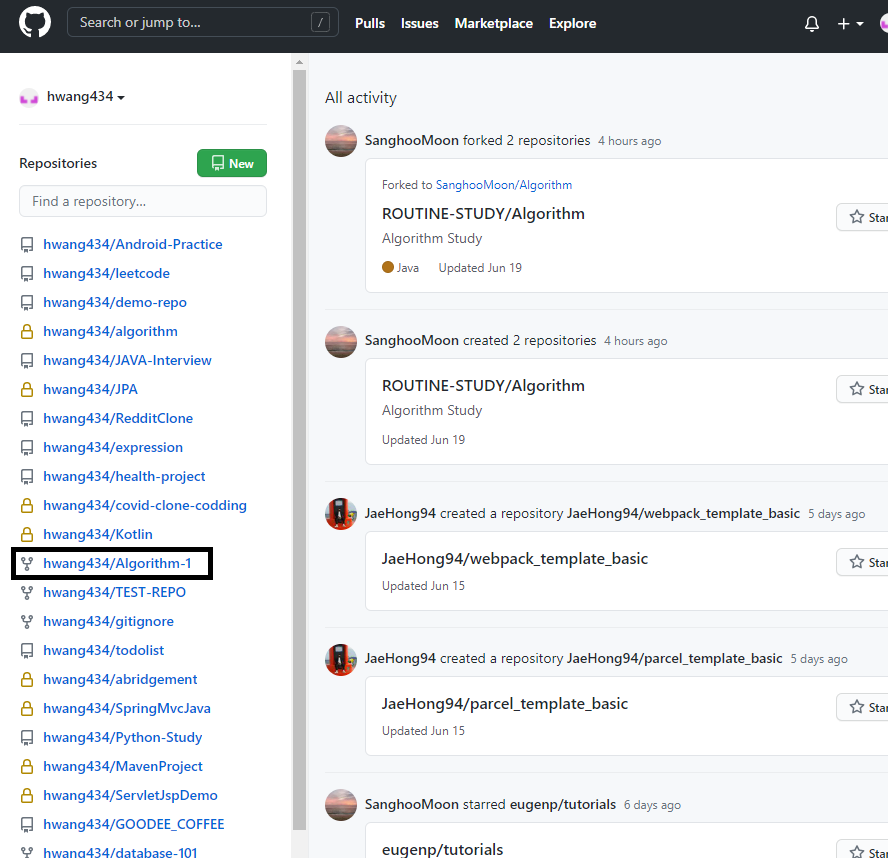888x858 pixels.
Task: Go to Pulls page
Action: click(x=370, y=23)
